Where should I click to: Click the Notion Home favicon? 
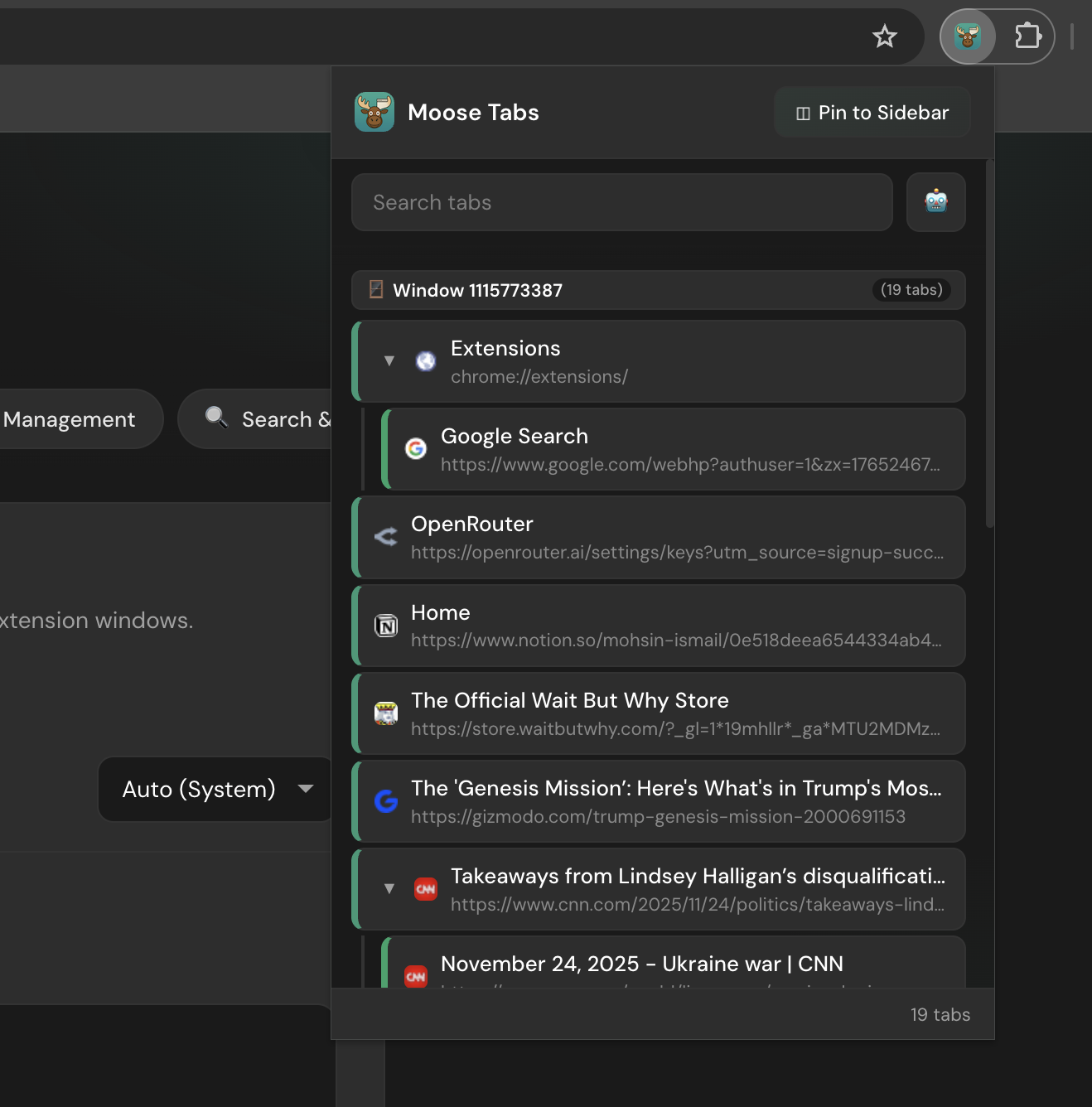click(x=386, y=626)
